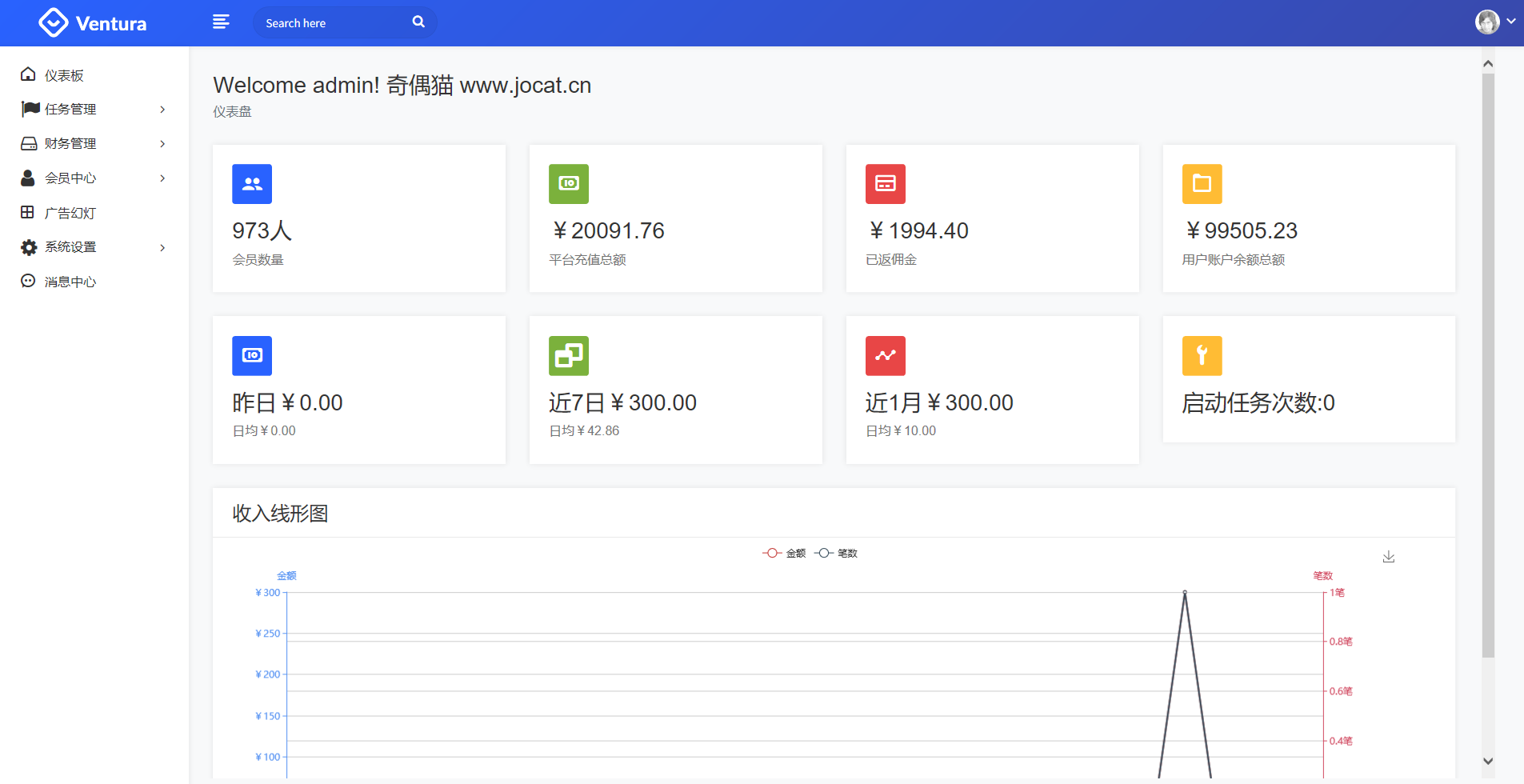This screenshot has height=784, width=1524.
Task: Click the Ventura brand name text
Action: pos(111,23)
